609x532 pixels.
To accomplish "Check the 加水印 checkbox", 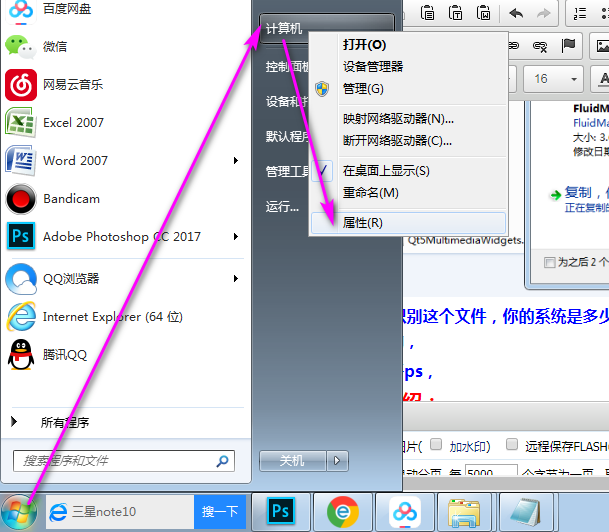I will click(436, 444).
